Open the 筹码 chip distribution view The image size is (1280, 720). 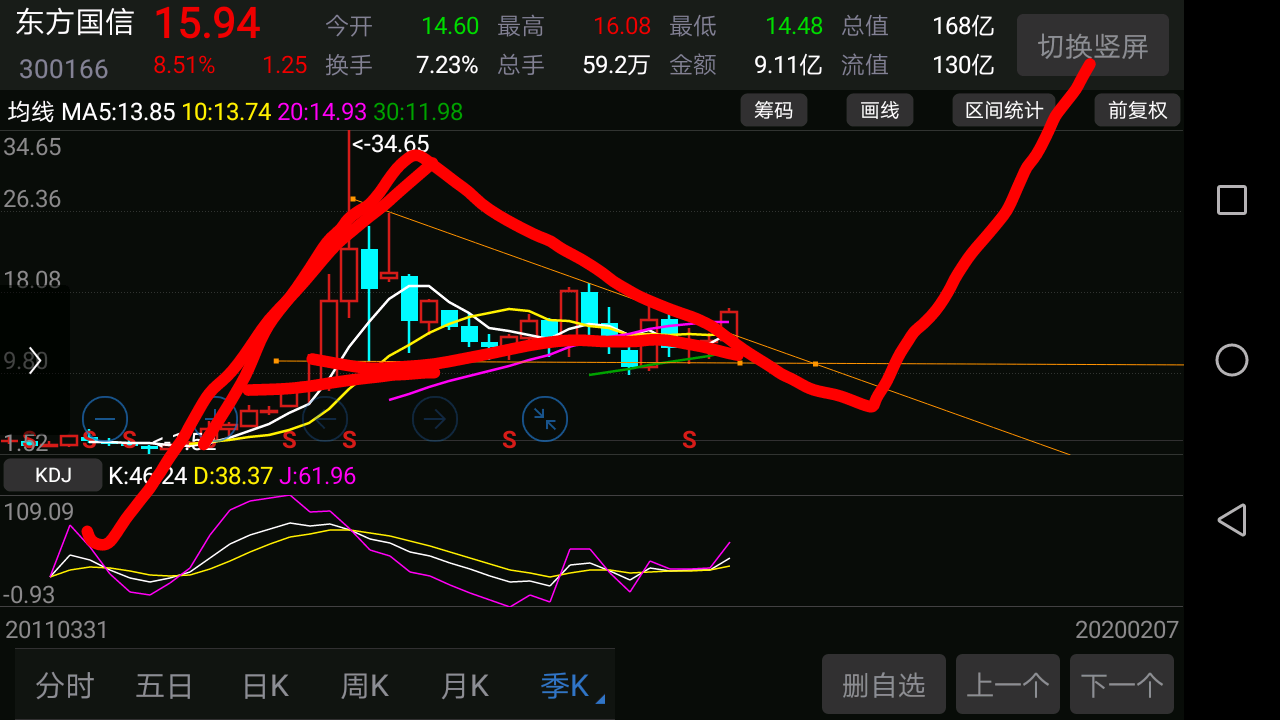[x=774, y=110]
